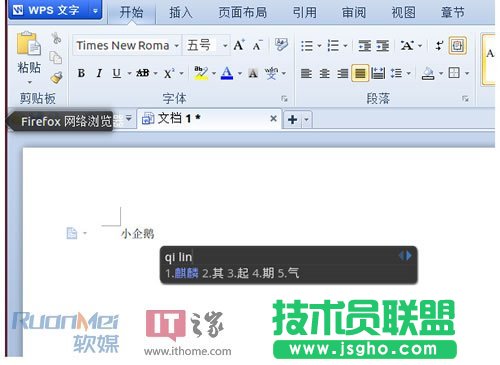Viewport: 500px width, 365px height.
Task: Expand the font color dropdown arrow
Action: click(240, 73)
